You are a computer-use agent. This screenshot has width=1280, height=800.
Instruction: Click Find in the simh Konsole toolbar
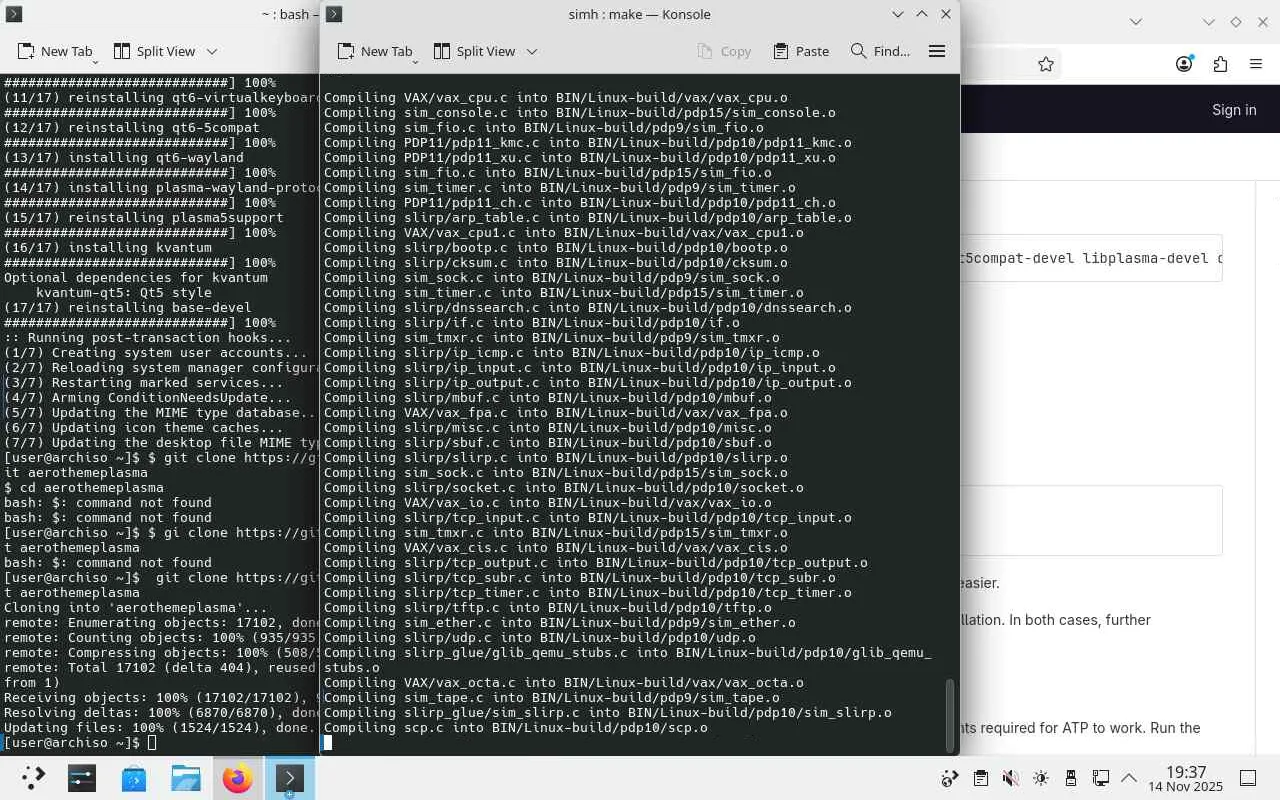pyautogui.click(x=880, y=51)
